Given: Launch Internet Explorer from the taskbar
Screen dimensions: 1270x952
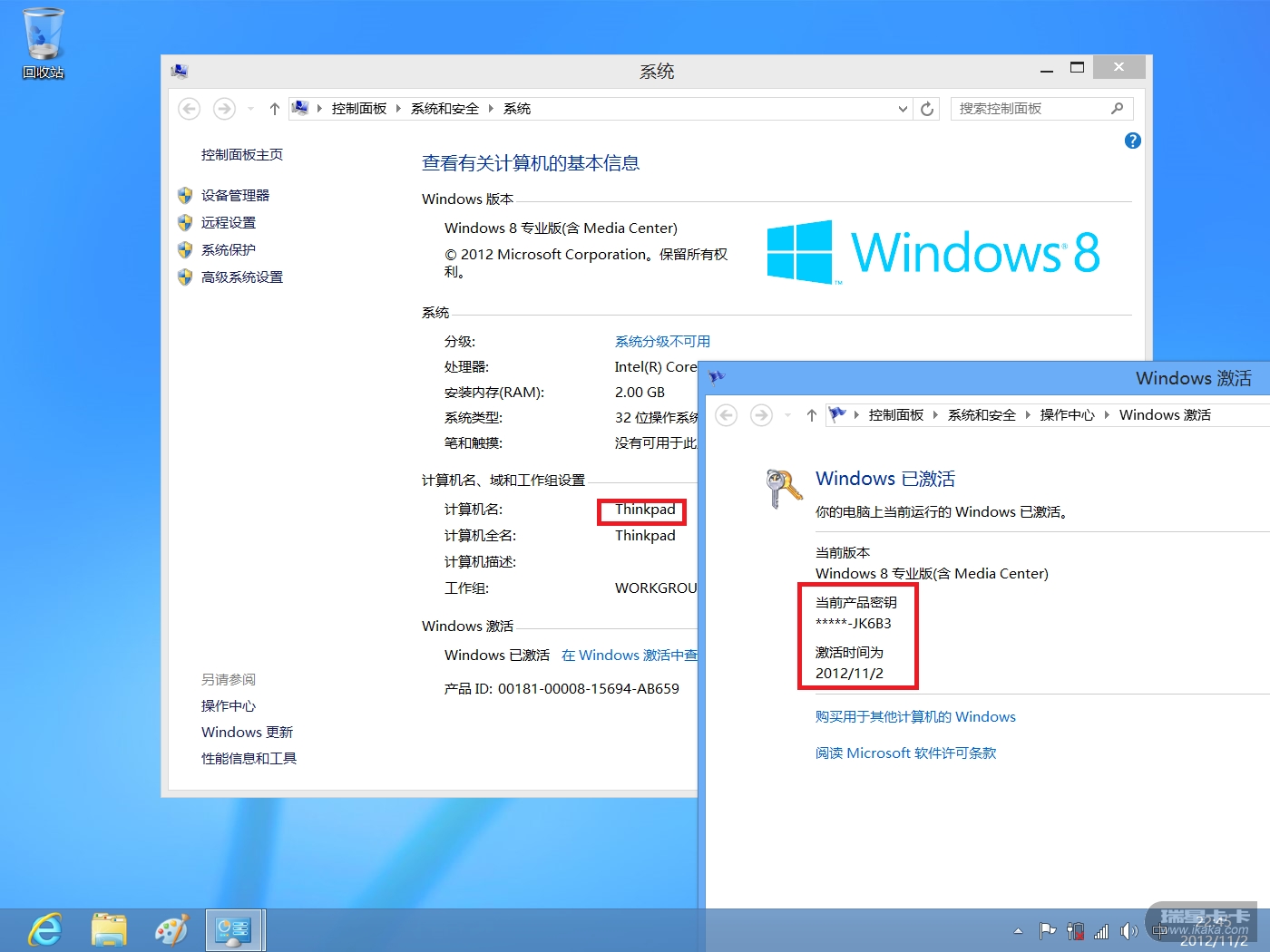Looking at the screenshot, I should pos(44,930).
